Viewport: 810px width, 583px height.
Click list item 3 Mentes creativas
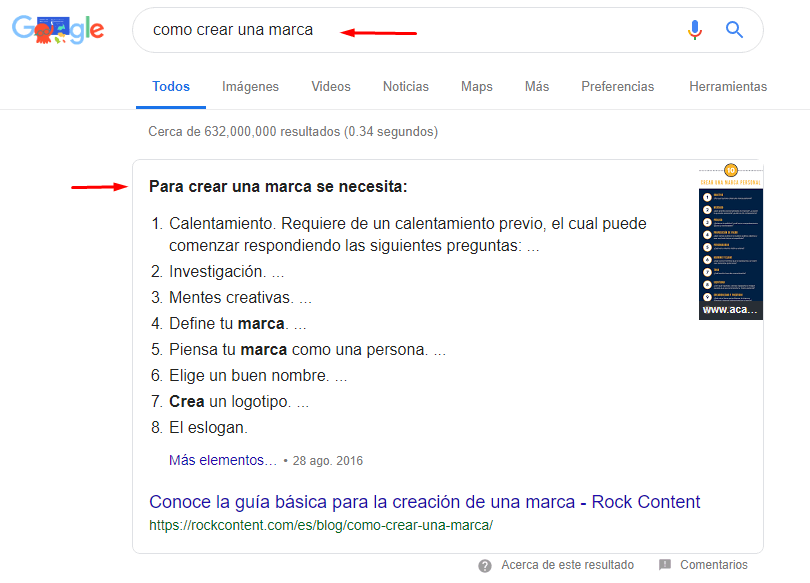click(231, 297)
